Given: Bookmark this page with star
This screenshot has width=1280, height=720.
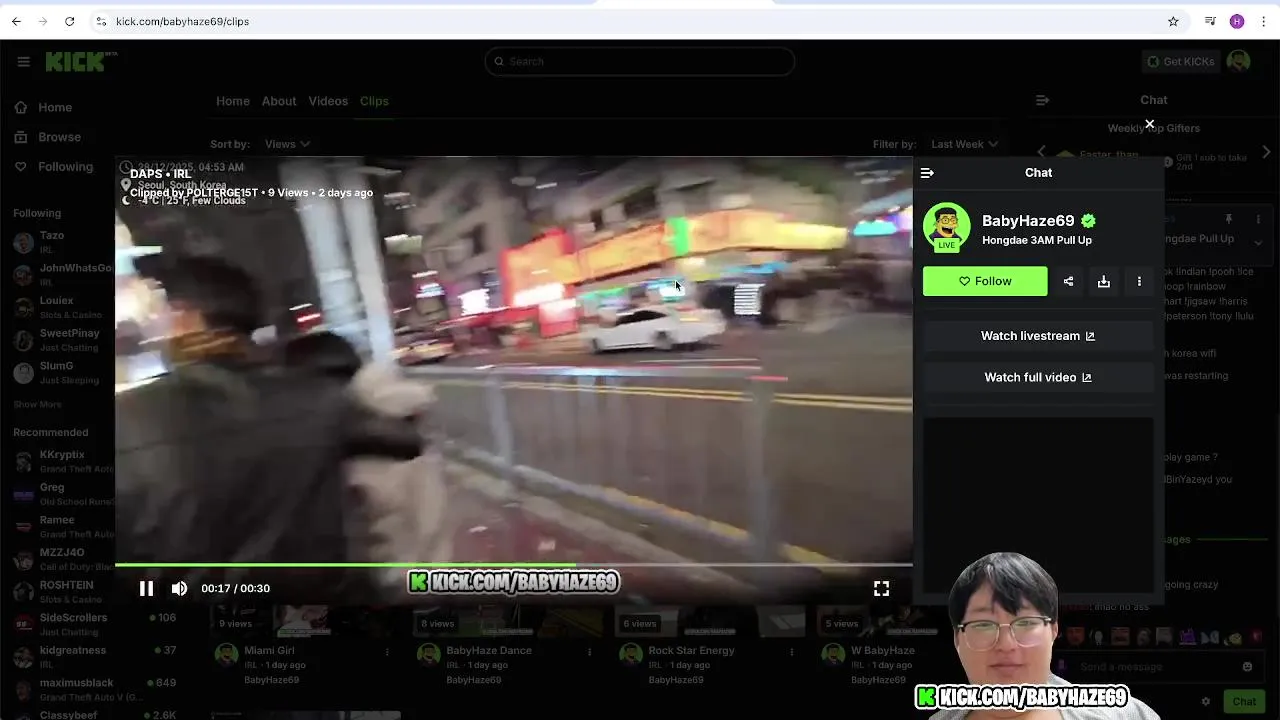Looking at the screenshot, I should [x=1173, y=21].
